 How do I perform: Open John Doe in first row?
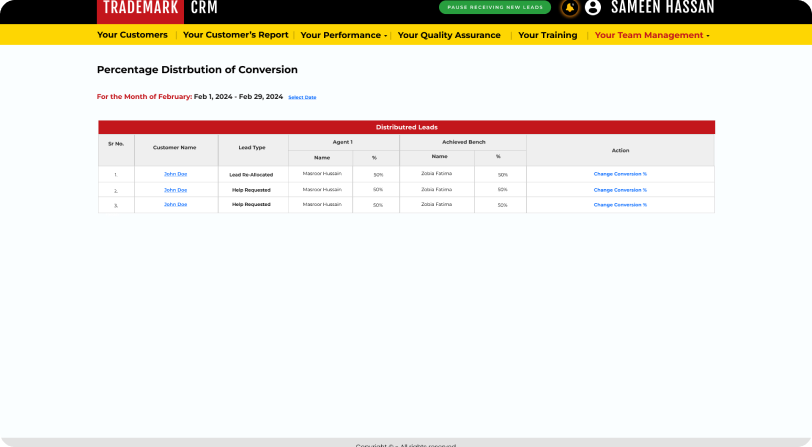tap(175, 174)
